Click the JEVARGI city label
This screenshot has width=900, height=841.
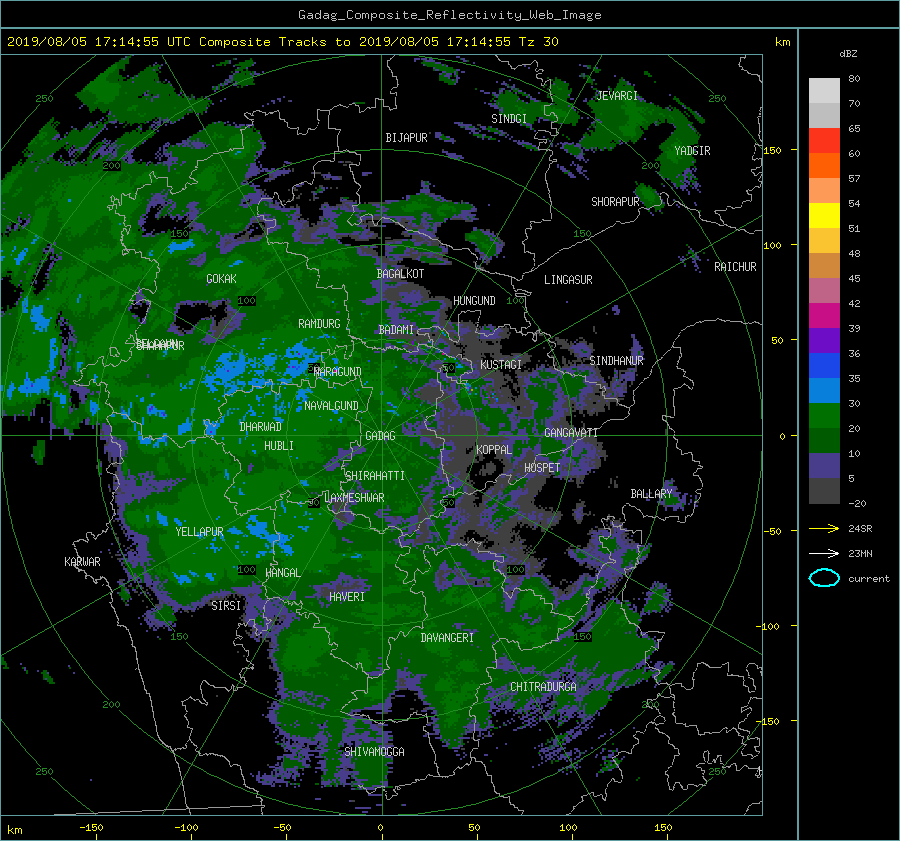(x=617, y=96)
